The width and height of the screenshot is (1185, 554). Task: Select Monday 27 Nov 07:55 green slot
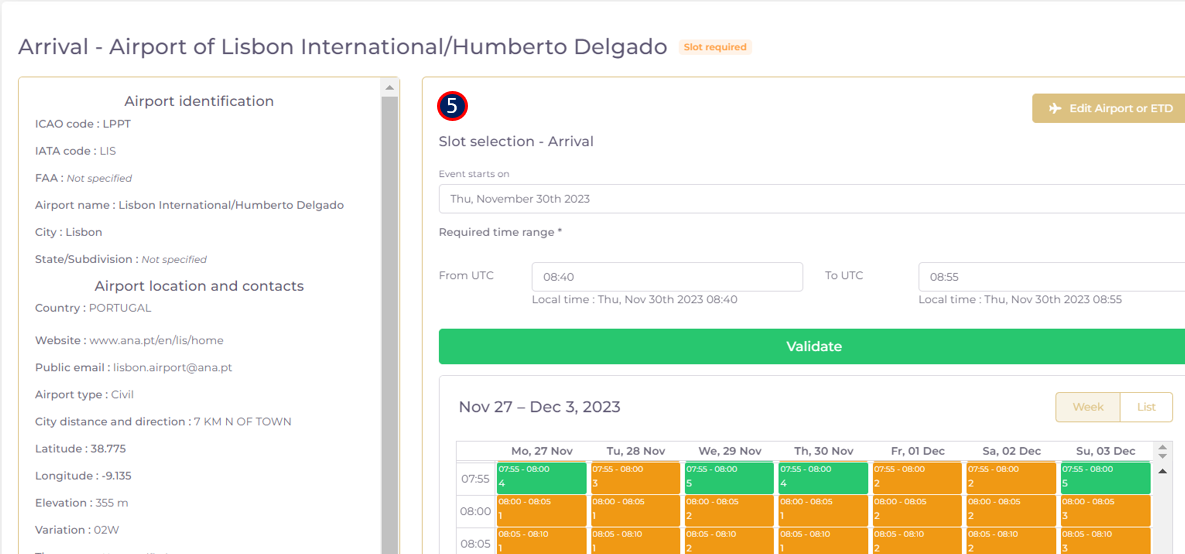pos(541,477)
